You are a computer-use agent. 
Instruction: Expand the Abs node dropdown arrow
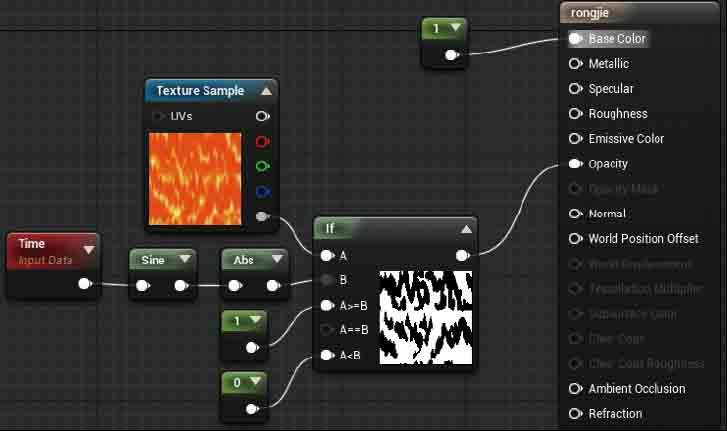[274, 260]
